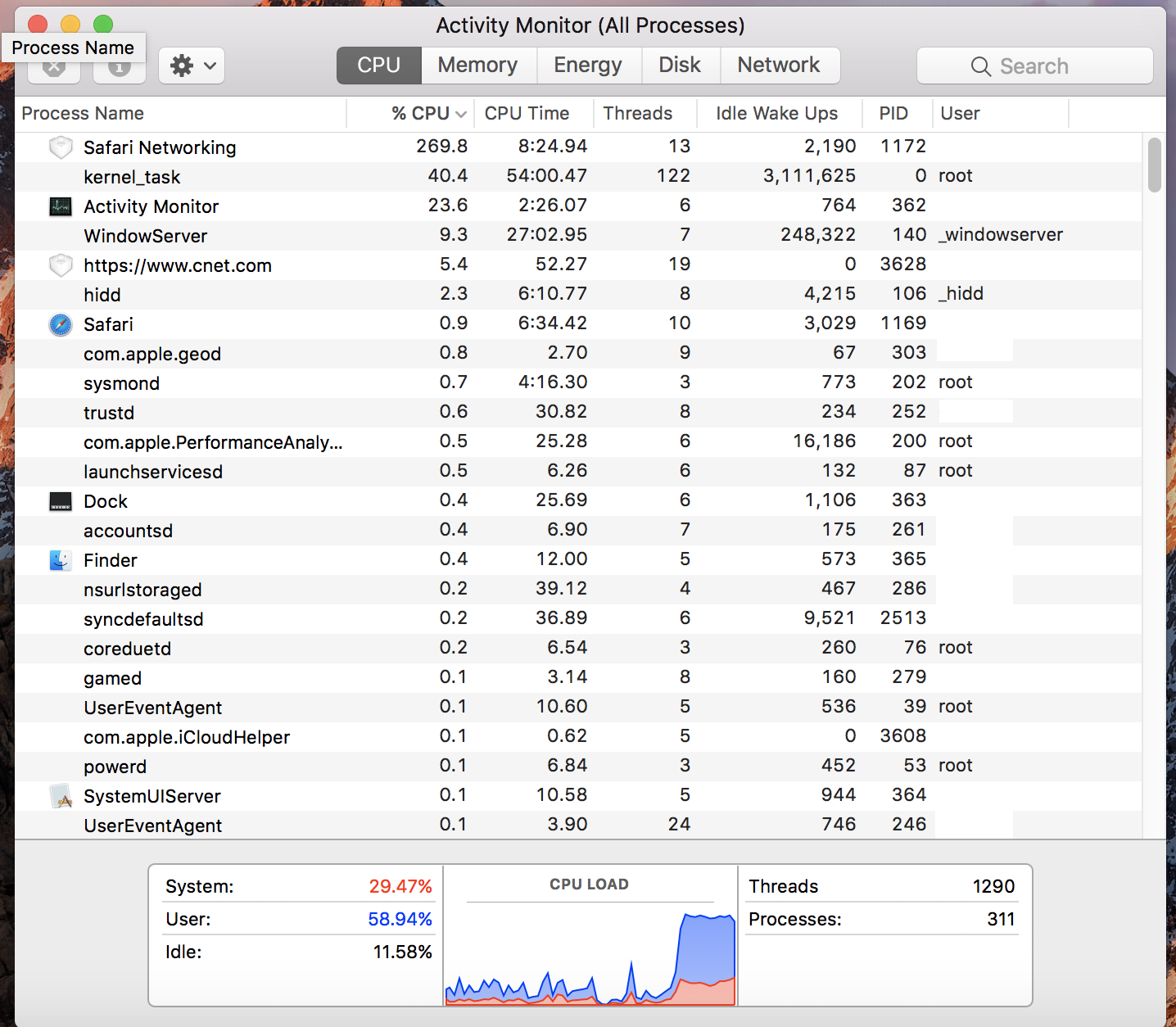Click the Finder face icon
The image size is (1176, 1027).
61,560
